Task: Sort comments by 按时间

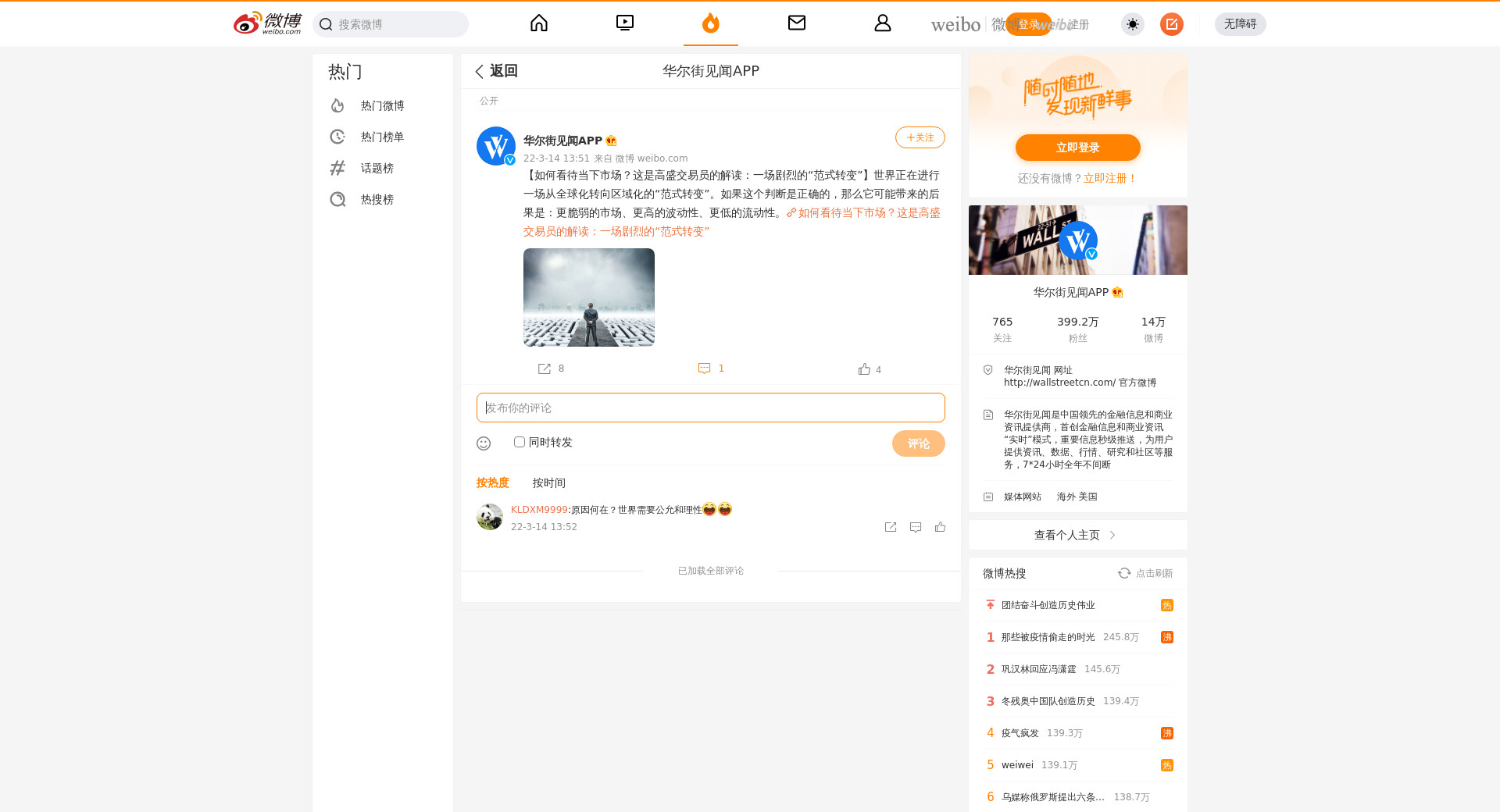Action: tap(548, 483)
